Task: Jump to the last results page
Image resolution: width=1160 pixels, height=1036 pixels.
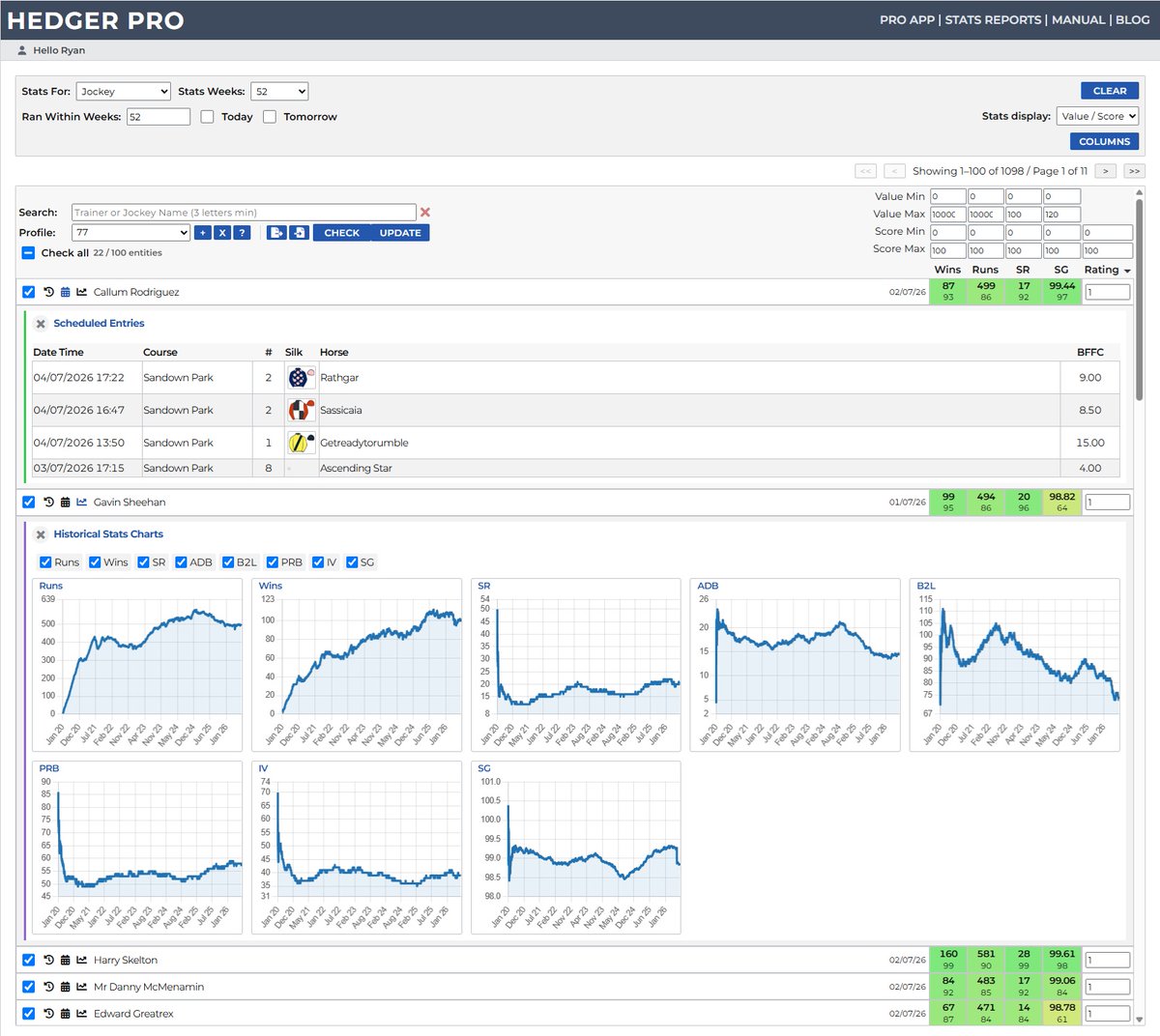Action: pos(1134,171)
